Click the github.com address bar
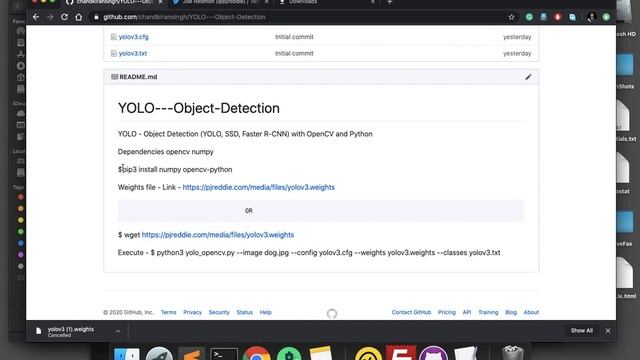 click(298, 17)
